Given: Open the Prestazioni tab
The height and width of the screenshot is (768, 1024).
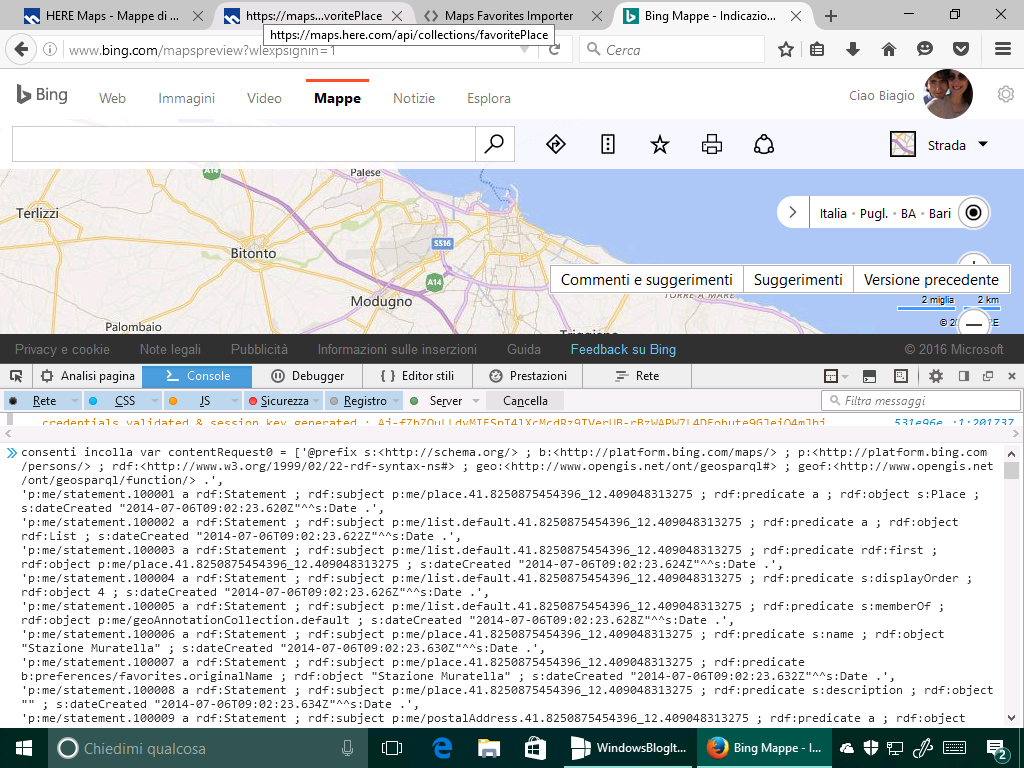Looking at the screenshot, I should pos(528,376).
